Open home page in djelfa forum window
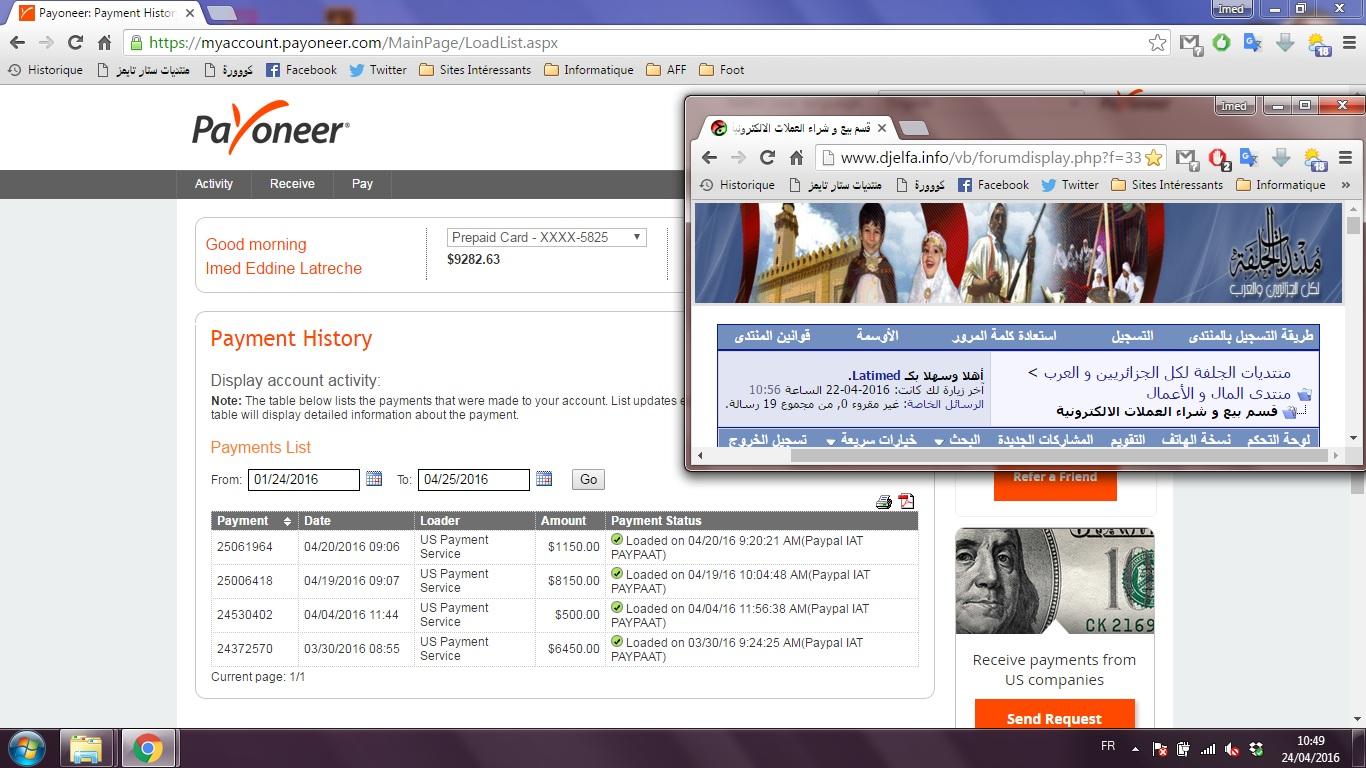 coord(796,157)
